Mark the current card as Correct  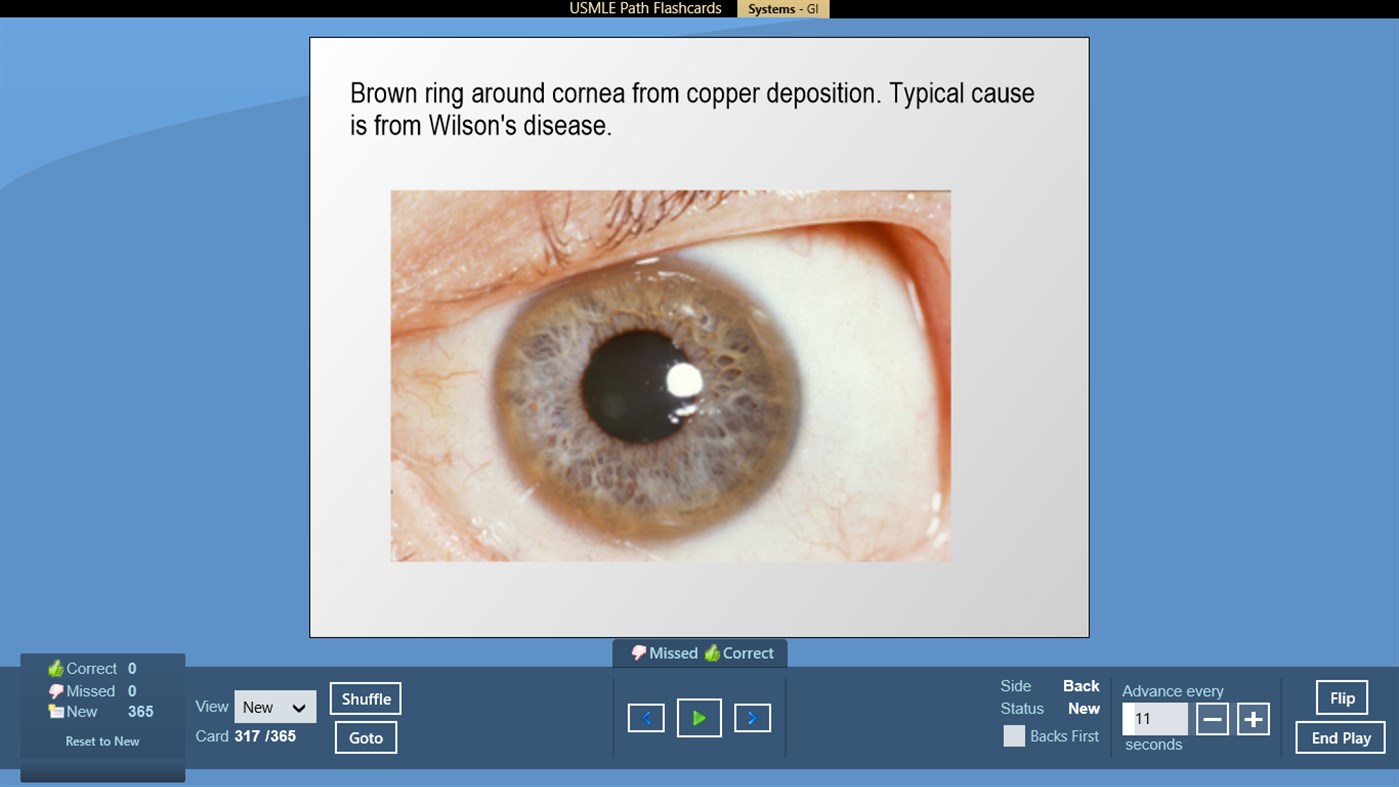pyautogui.click(x=743, y=653)
